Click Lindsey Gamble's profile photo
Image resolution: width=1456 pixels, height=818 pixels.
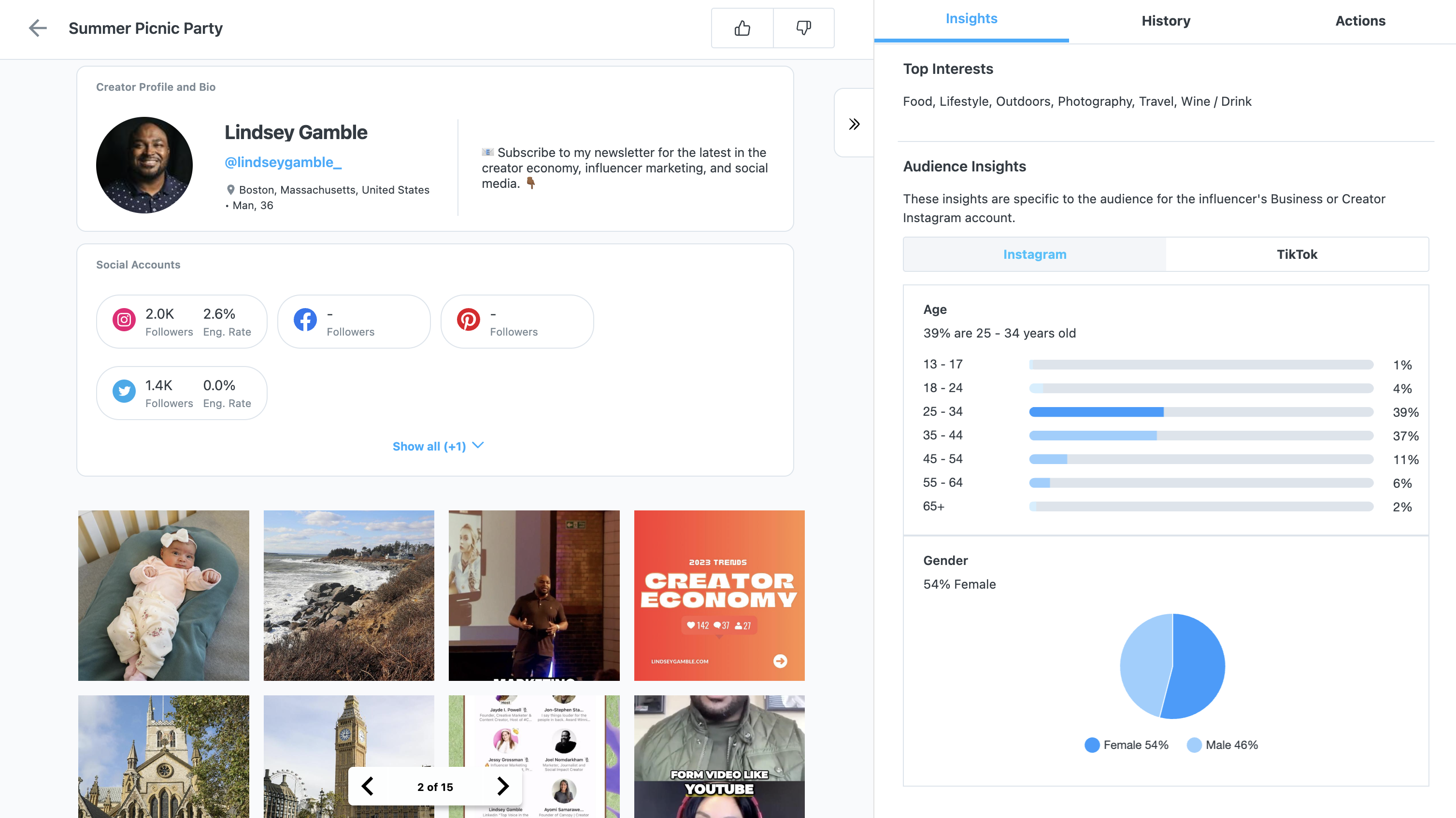pyautogui.click(x=144, y=165)
